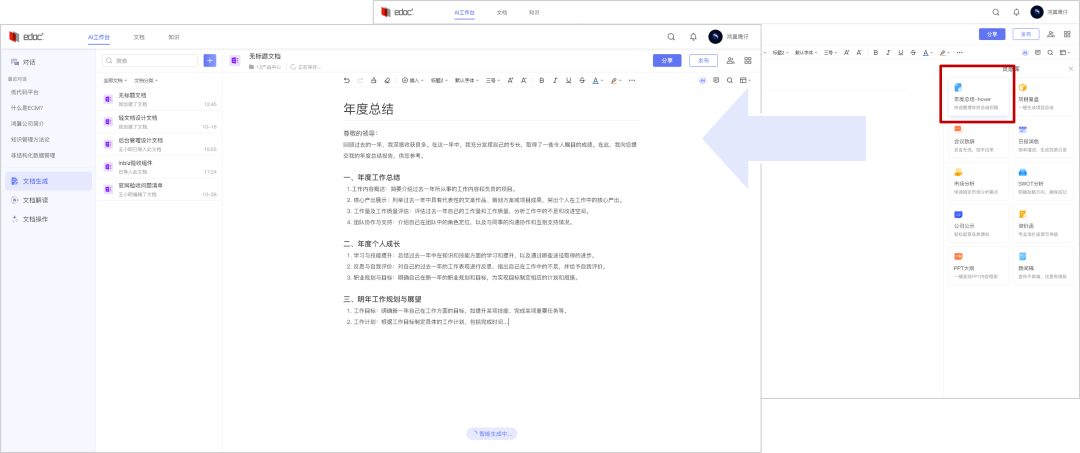Image resolution: width=1080 pixels, height=453 pixels.
Task: Select 市场分析 template card in back window
Action: 979,181
